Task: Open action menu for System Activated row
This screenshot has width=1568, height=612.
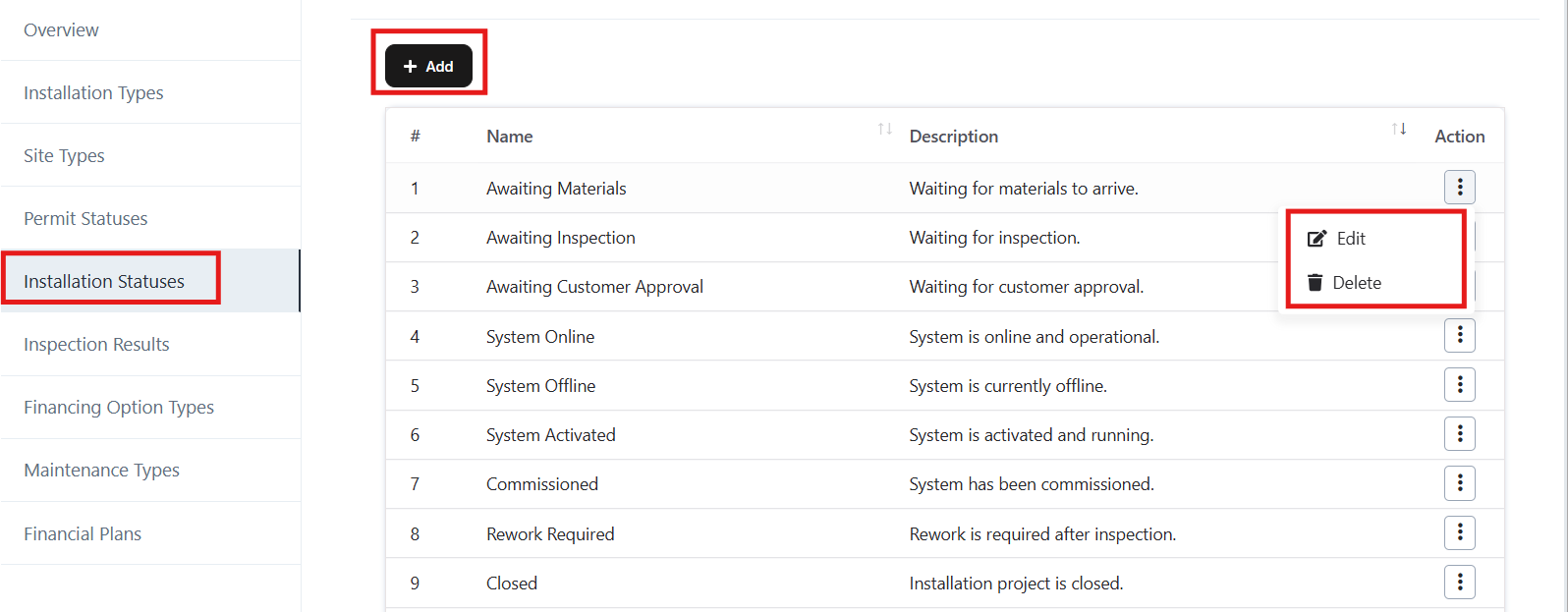Action: click(x=1459, y=434)
